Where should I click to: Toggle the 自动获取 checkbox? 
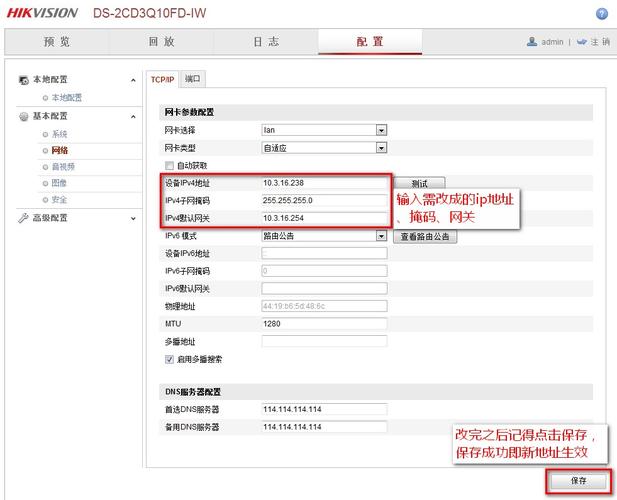click(x=169, y=166)
